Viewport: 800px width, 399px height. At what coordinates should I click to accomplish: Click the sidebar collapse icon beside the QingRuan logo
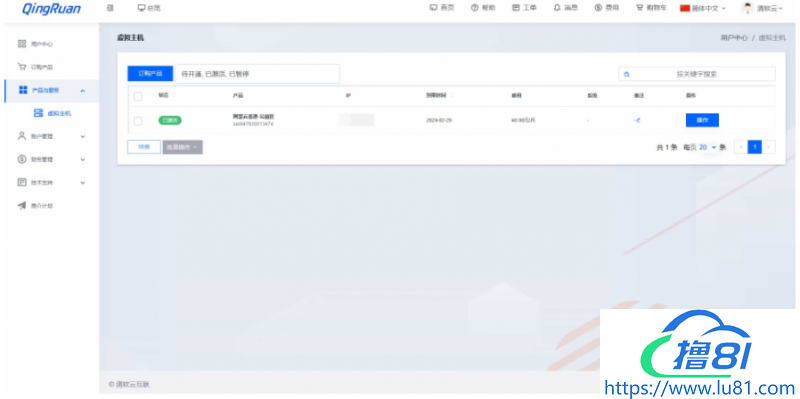(x=111, y=8)
